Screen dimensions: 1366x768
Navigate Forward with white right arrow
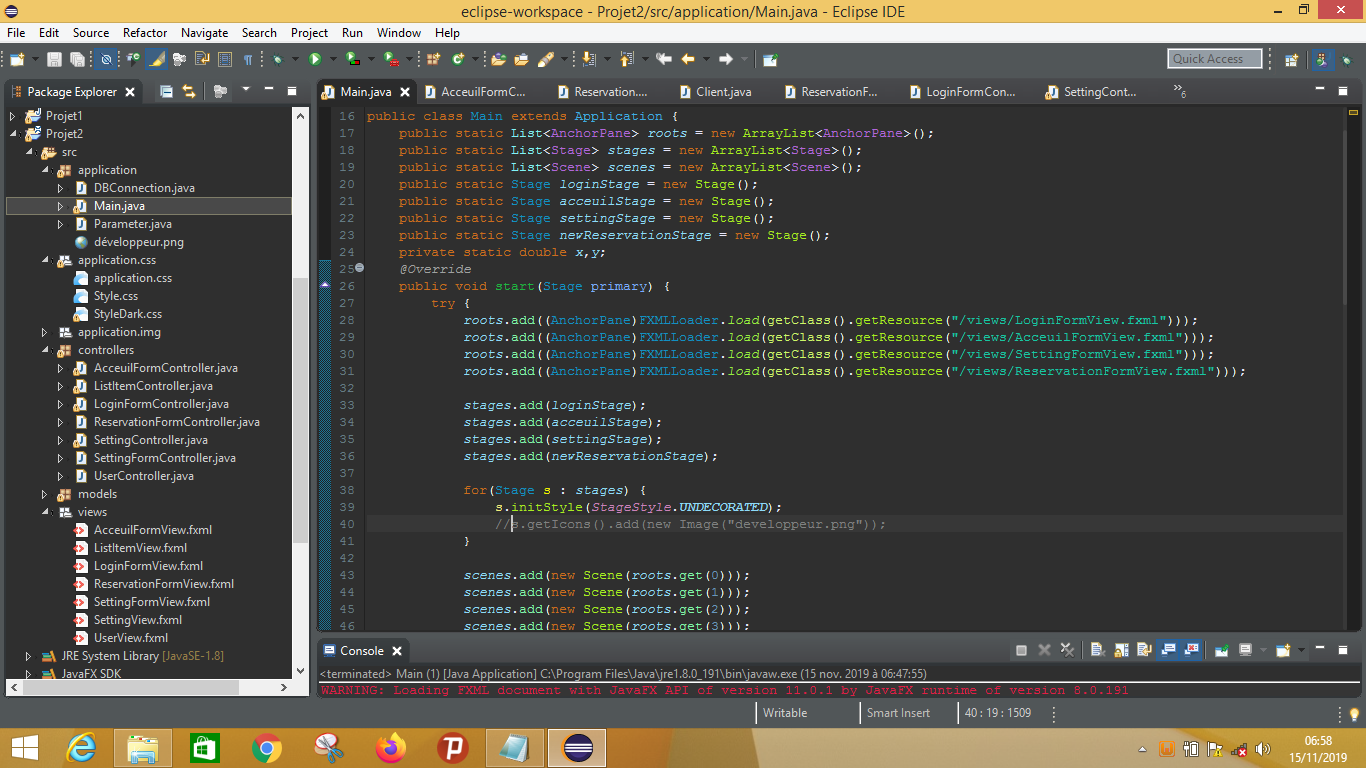click(x=726, y=59)
